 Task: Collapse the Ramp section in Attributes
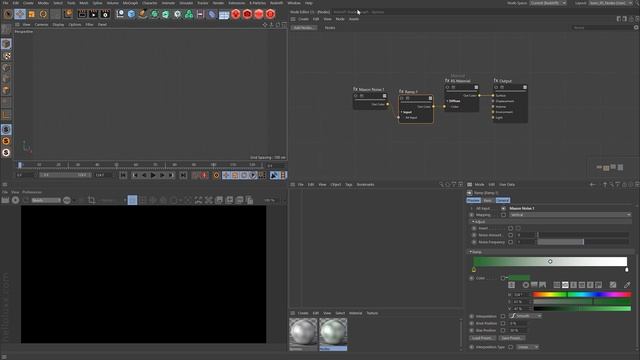point(471,252)
